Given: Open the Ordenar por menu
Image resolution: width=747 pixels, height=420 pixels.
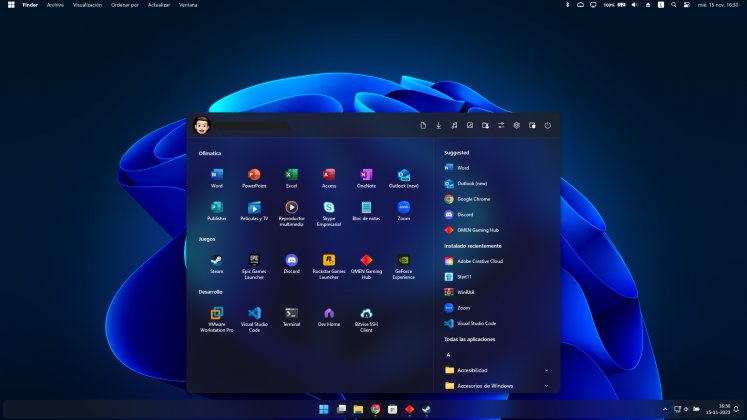Looking at the screenshot, I should pos(125,5).
